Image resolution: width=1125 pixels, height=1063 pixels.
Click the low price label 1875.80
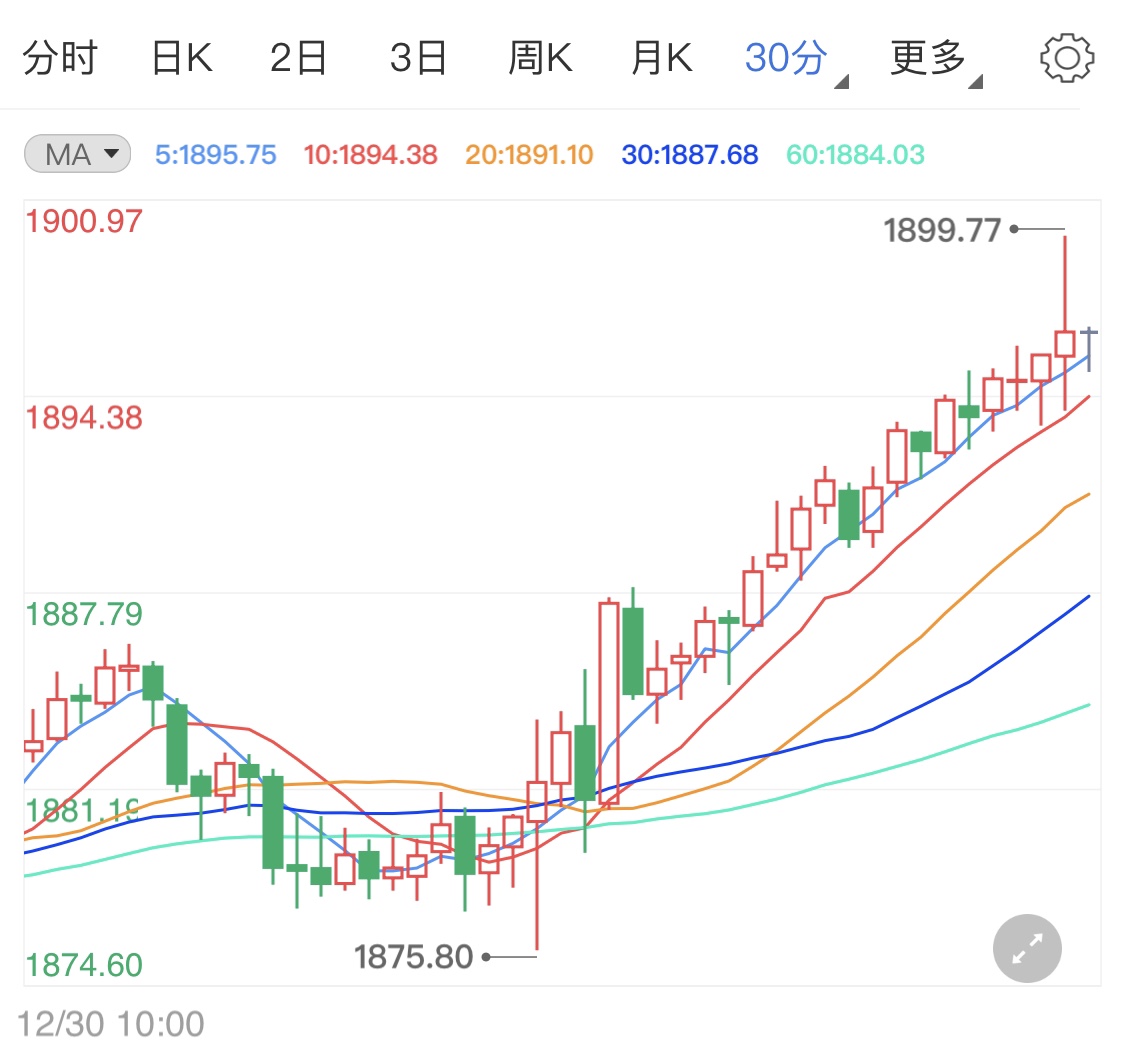click(x=413, y=957)
